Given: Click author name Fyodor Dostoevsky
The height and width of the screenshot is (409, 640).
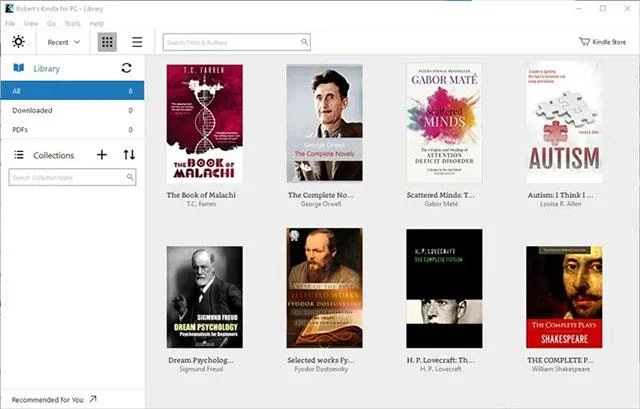Looking at the screenshot, I should pos(321,369).
